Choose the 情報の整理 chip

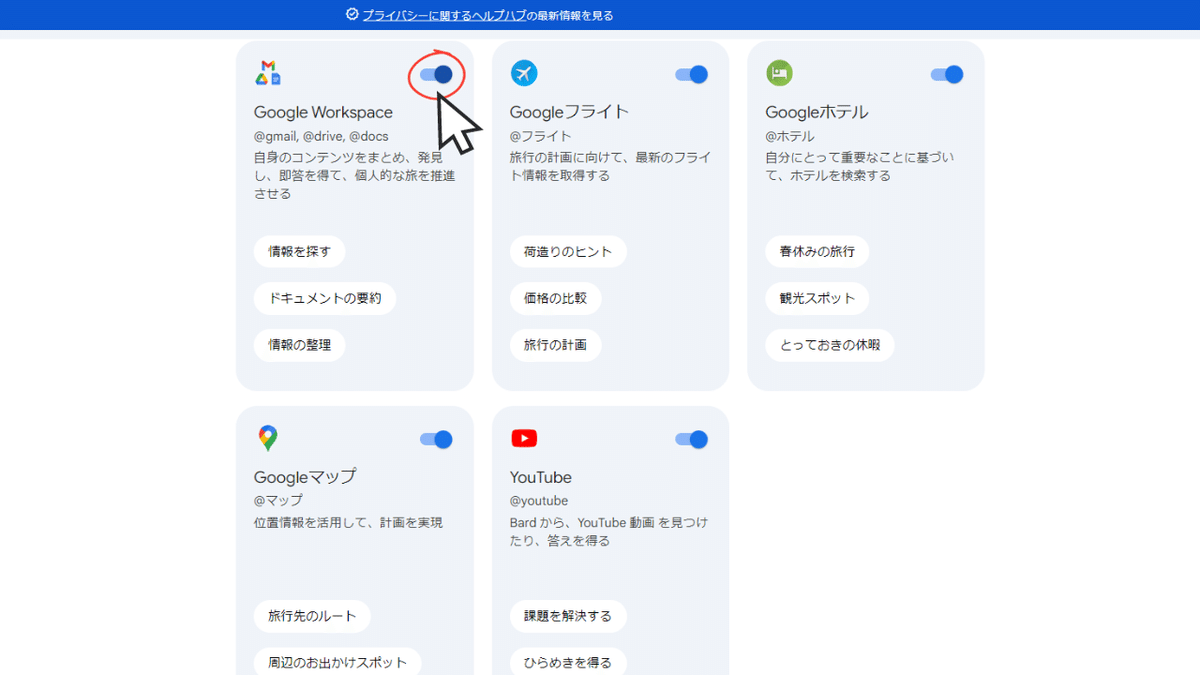tap(299, 345)
